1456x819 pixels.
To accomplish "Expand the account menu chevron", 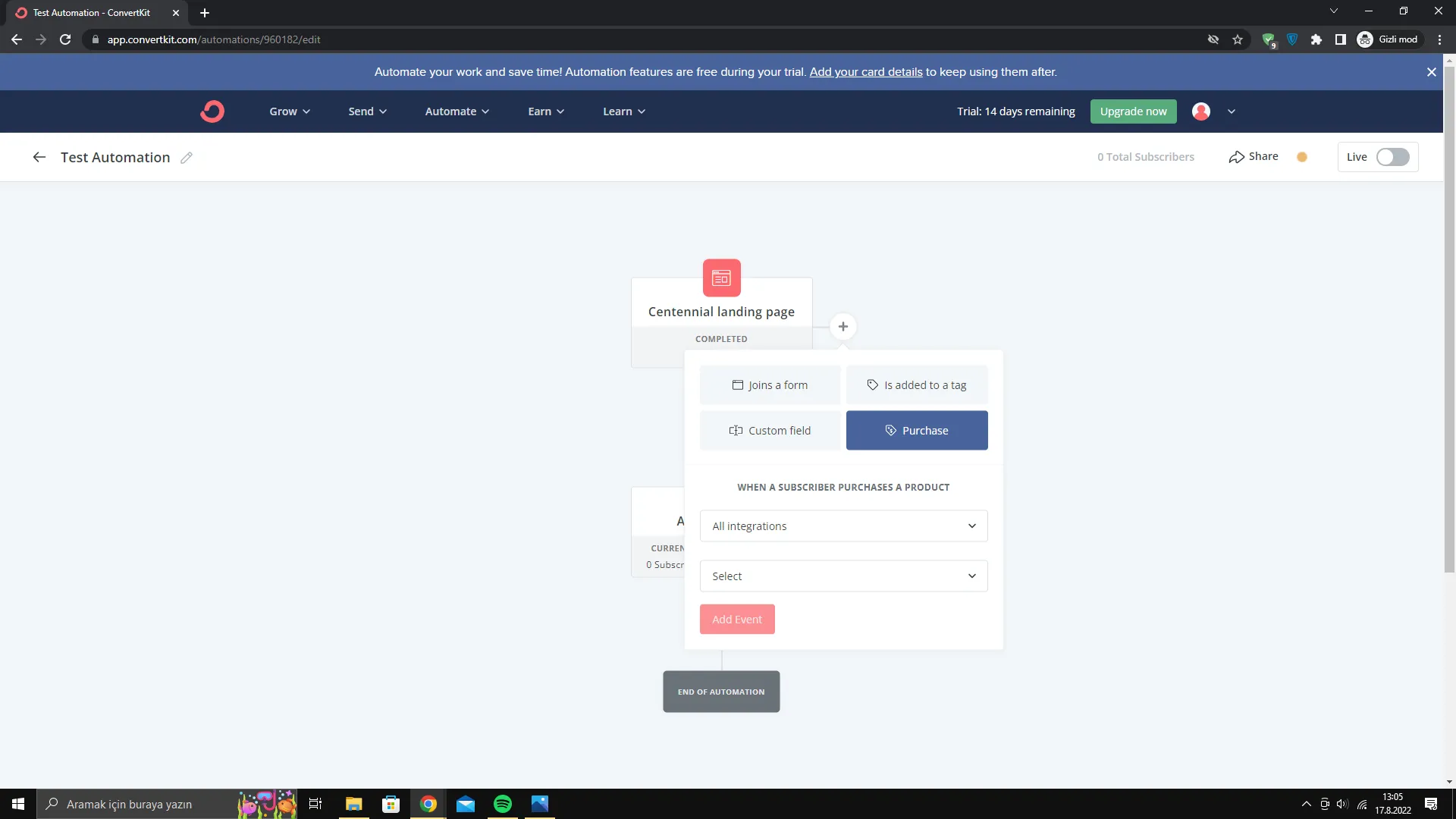I will tap(1232, 111).
